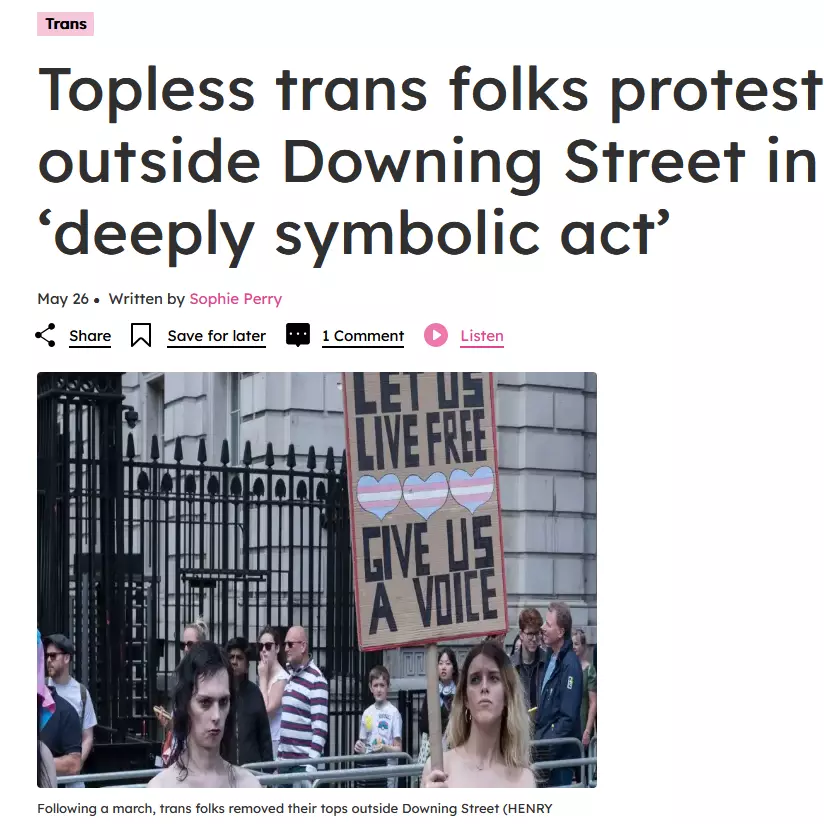Open the 1 Comment link
The width and height of the screenshot is (824, 824).
coord(363,336)
